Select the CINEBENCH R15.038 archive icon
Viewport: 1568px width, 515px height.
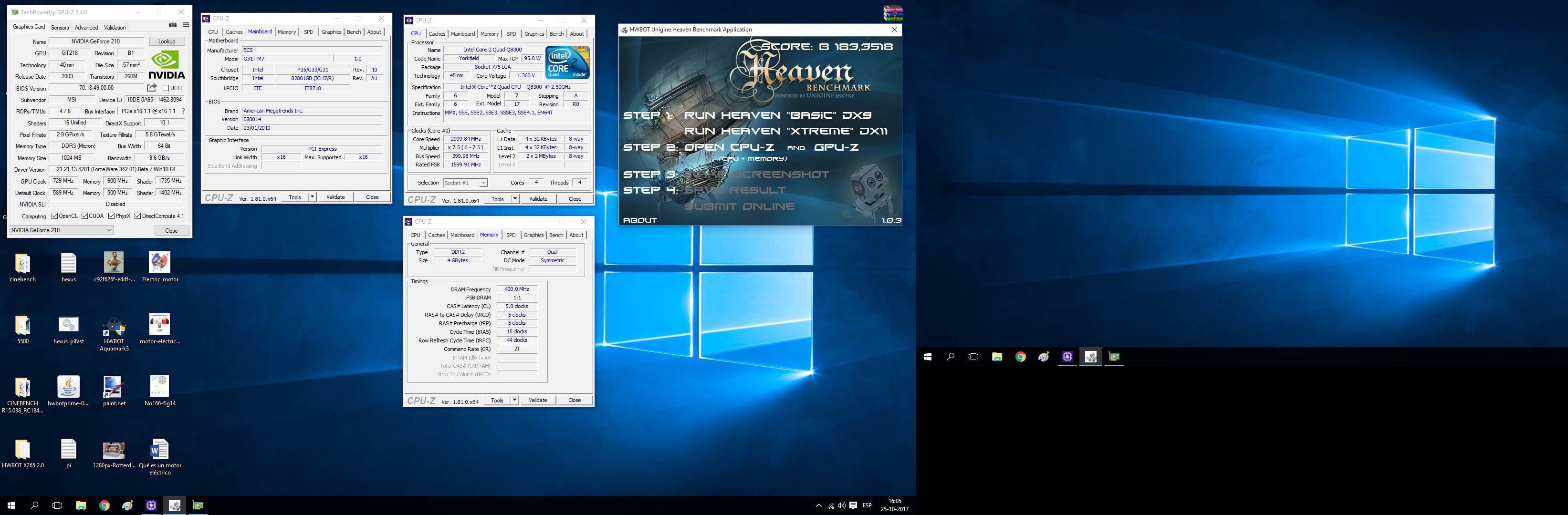click(22, 387)
